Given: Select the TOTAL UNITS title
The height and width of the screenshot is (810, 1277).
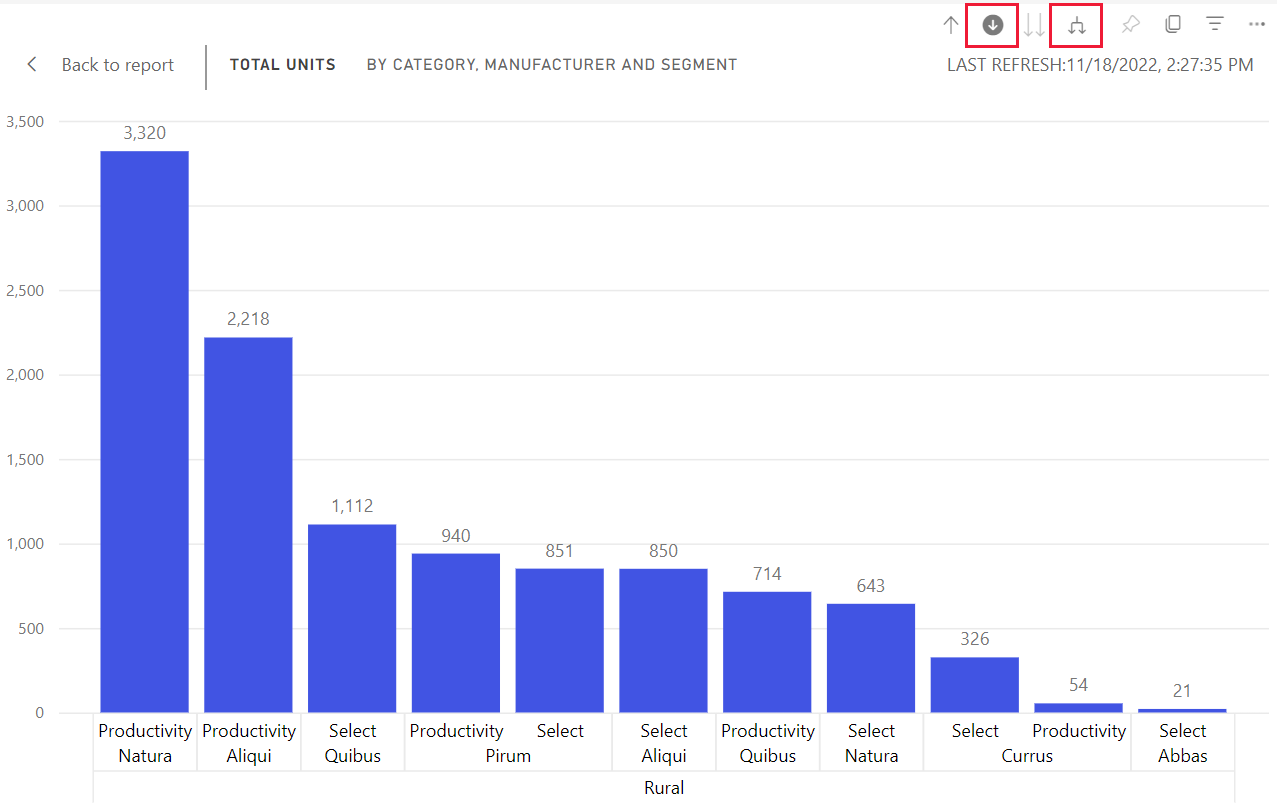Looking at the screenshot, I should (283, 65).
